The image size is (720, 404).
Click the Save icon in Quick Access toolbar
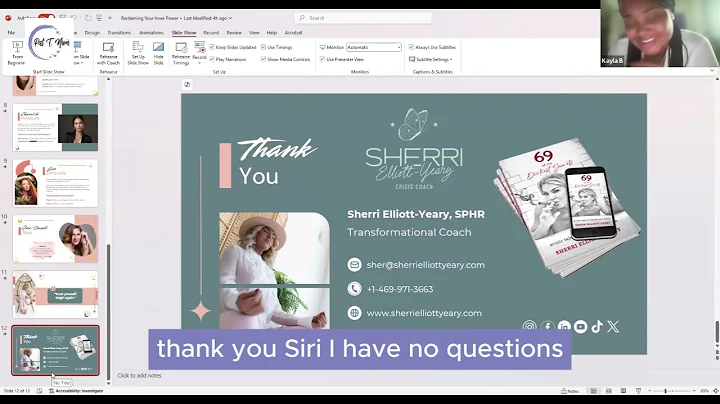coord(62,18)
